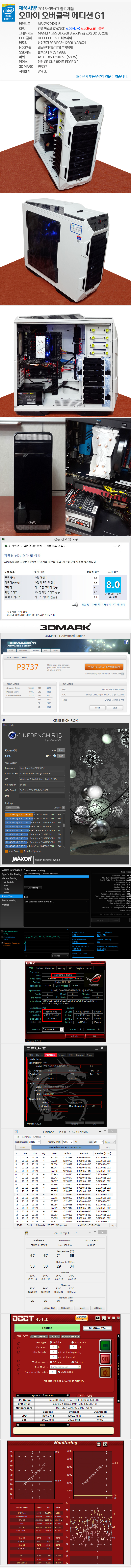Click Save button in 3DMark 11
This screenshot has height=1568, width=131.
pos(115,707)
